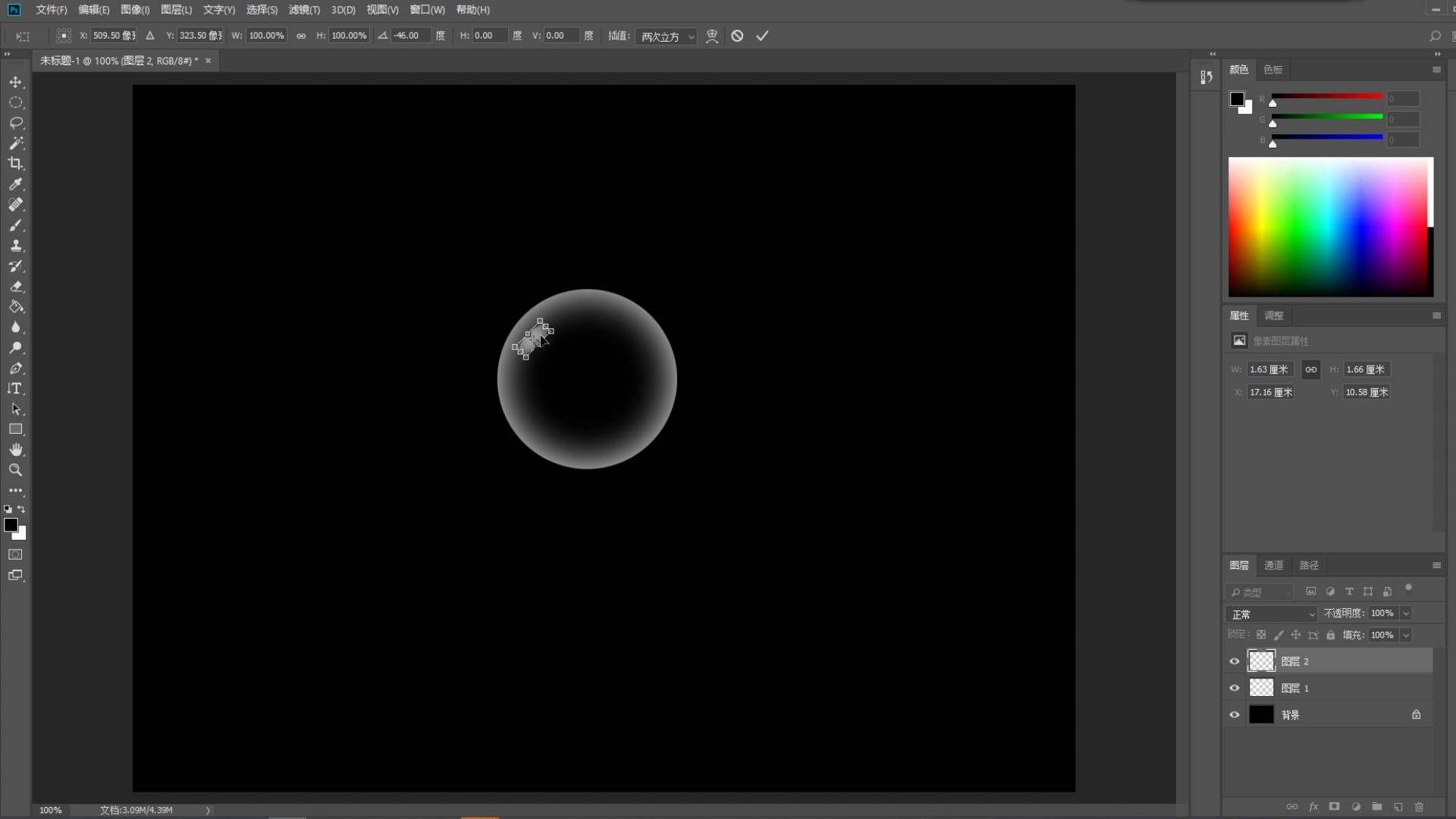Switch to the 色板 tab
Viewport: 1456px width, 819px height.
tap(1272, 69)
